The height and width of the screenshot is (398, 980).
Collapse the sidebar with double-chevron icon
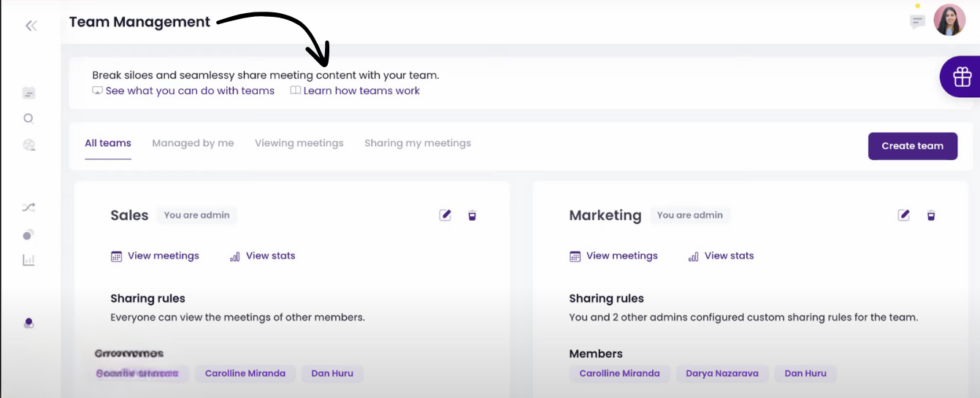(31, 26)
